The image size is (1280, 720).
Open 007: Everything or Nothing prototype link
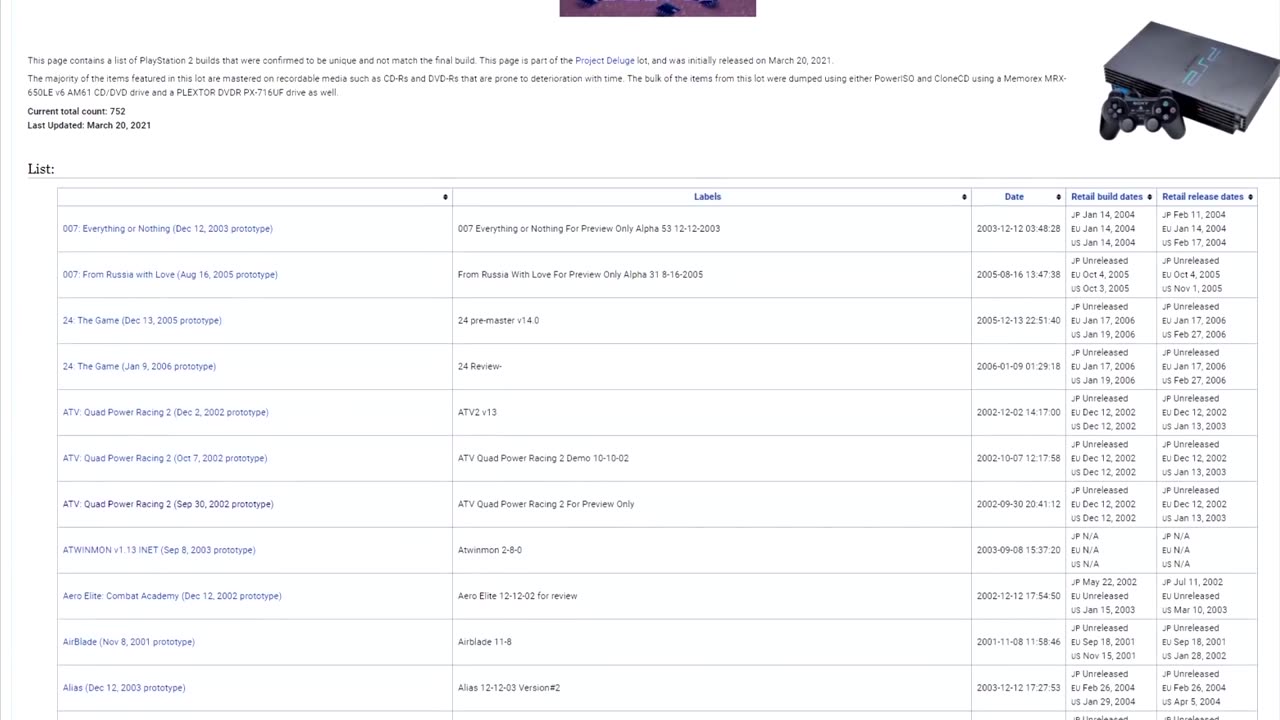coord(167,229)
